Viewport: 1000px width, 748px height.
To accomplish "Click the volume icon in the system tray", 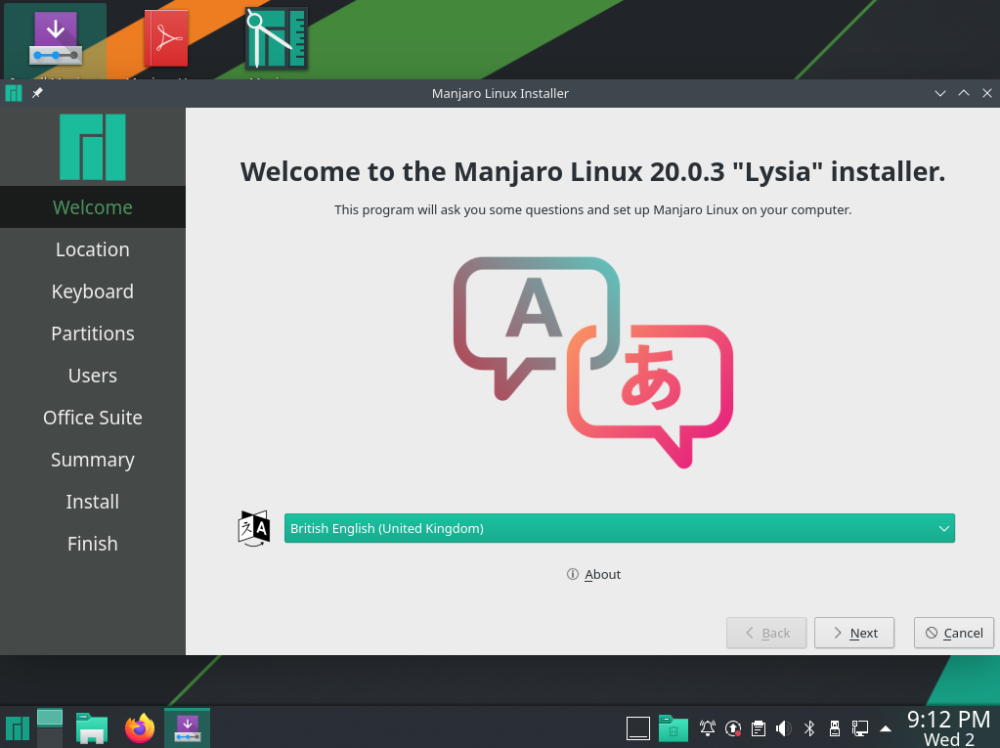I will click(x=783, y=728).
